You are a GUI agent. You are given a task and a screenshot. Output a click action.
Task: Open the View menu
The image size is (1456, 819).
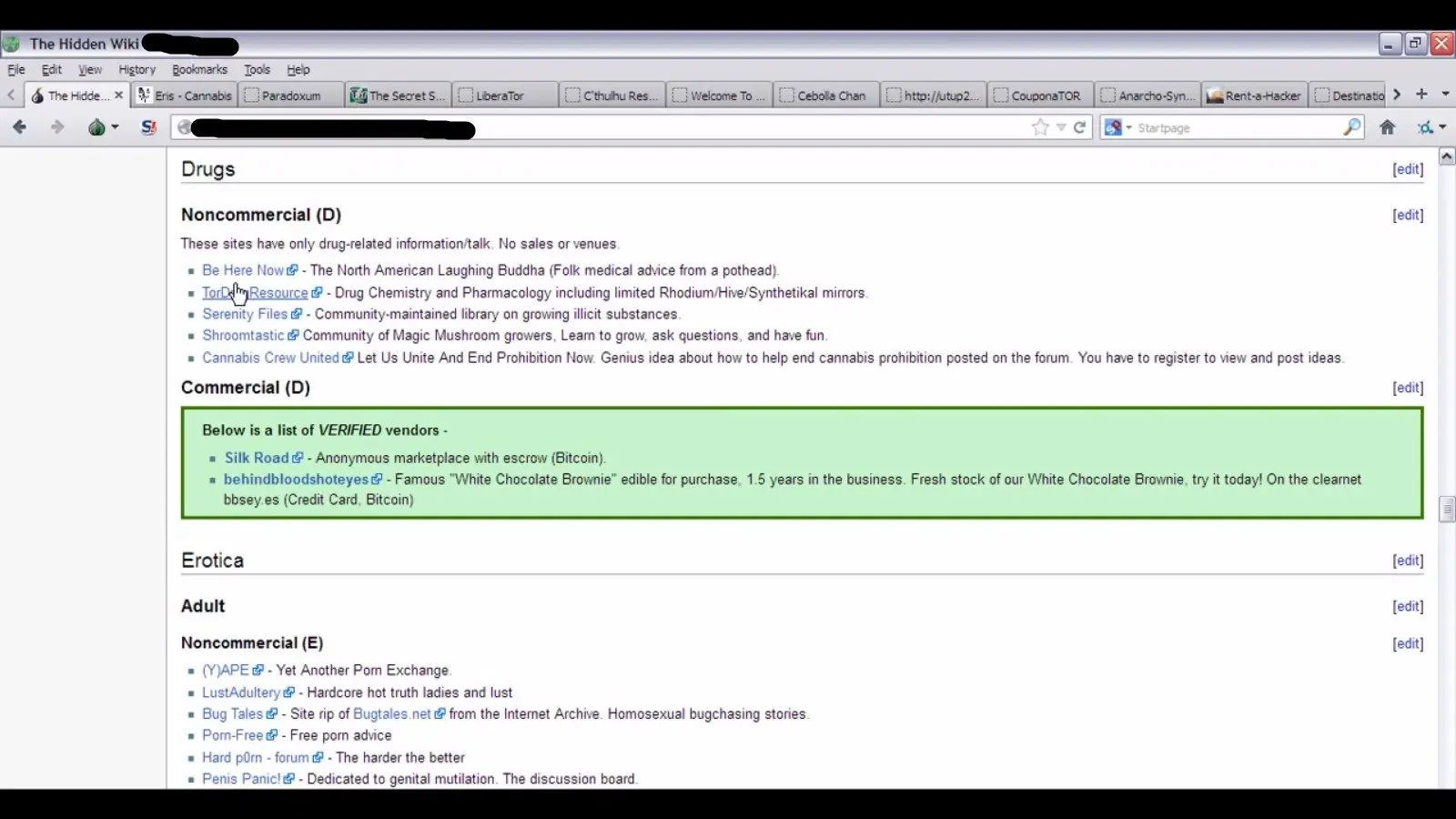(x=90, y=69)
